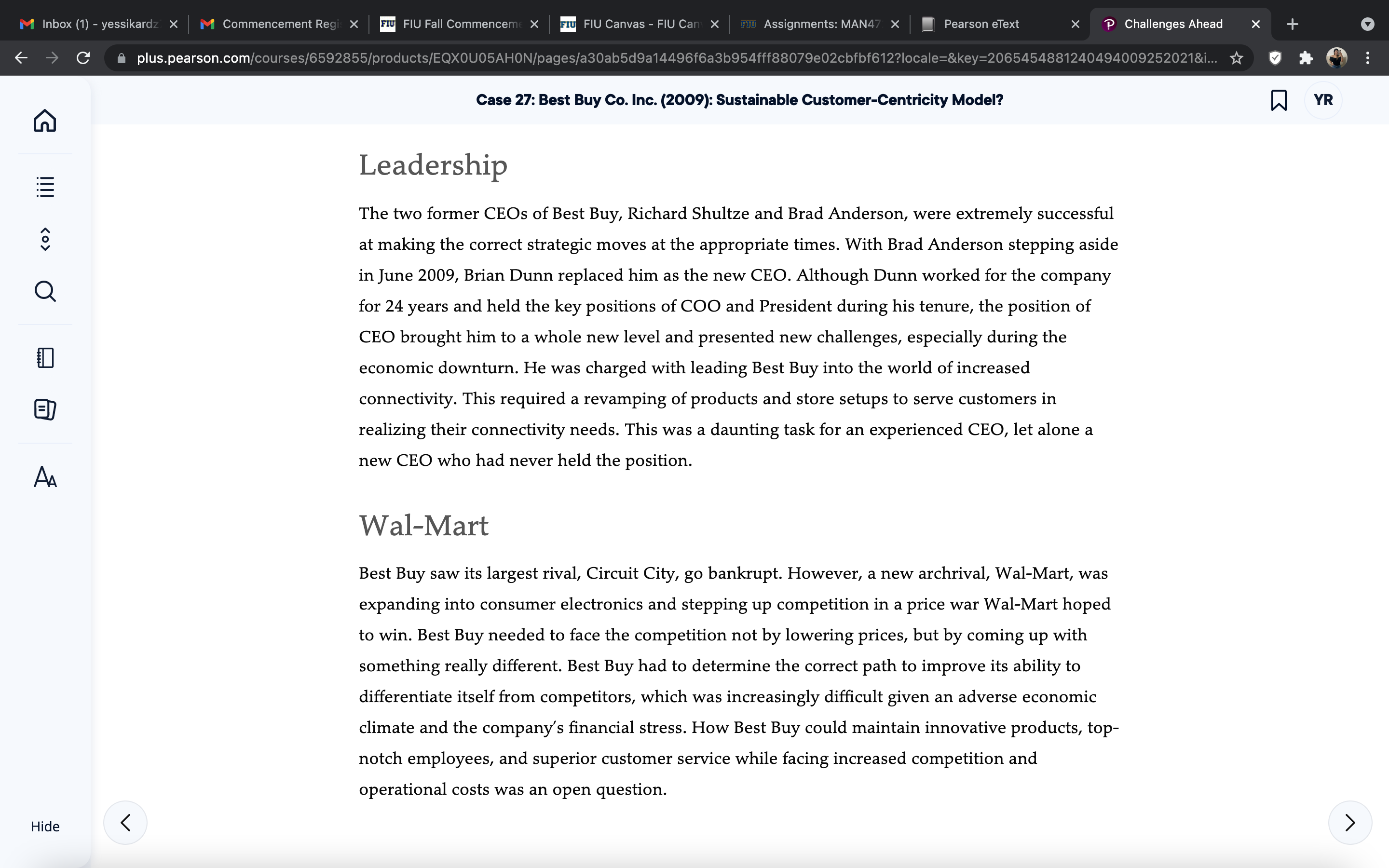Reload the current page
The width and height of the screenshot is (1389, 868).
click(83, 57)
